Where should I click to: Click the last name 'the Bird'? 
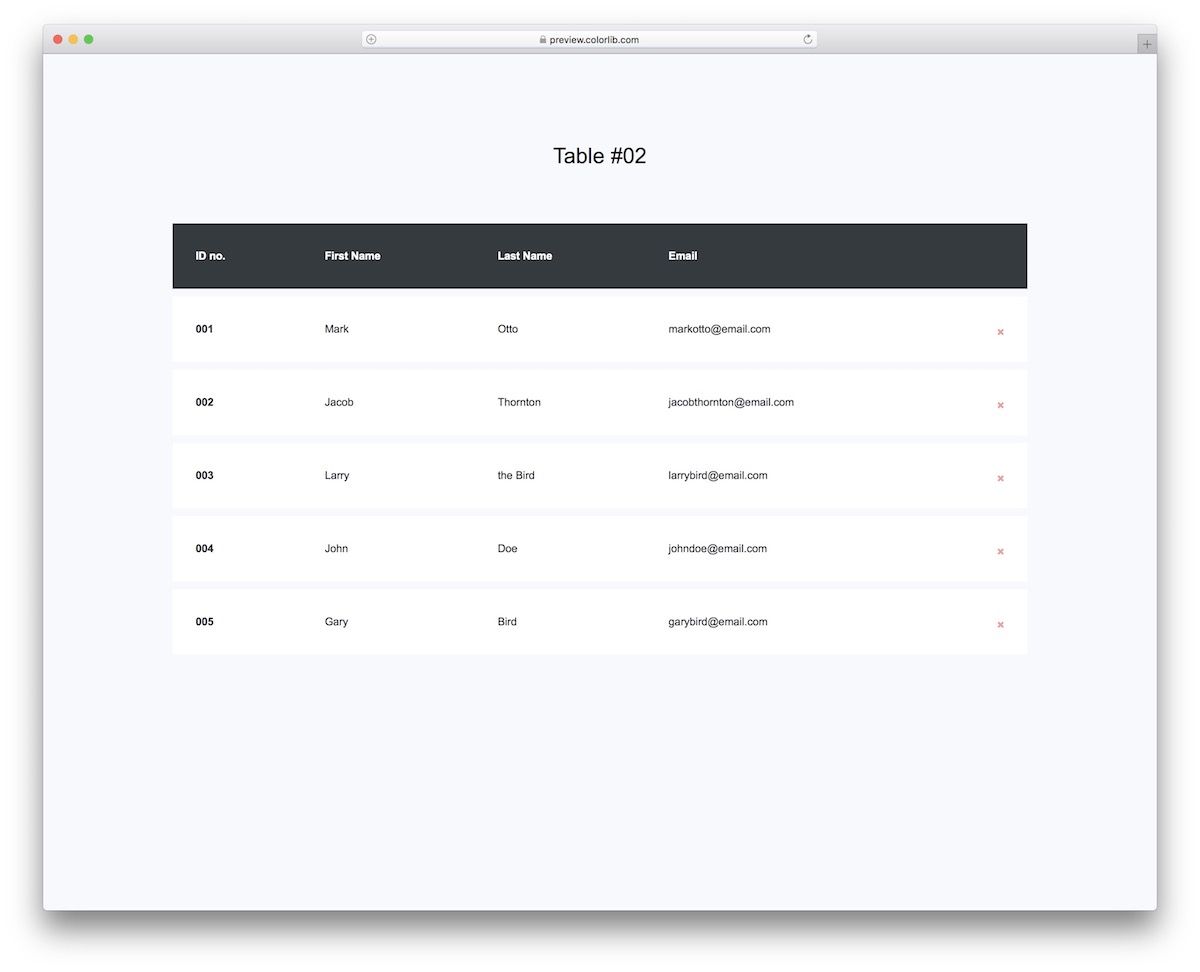(x=516, y=475)
